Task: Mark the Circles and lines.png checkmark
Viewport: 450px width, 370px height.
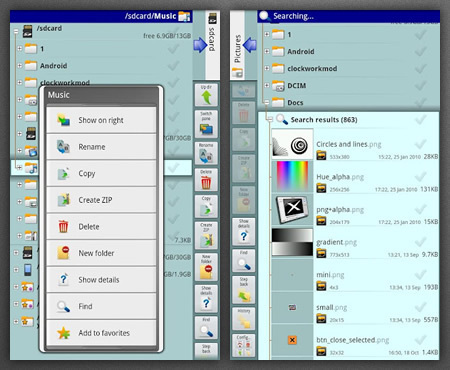Action: [421, 144]
